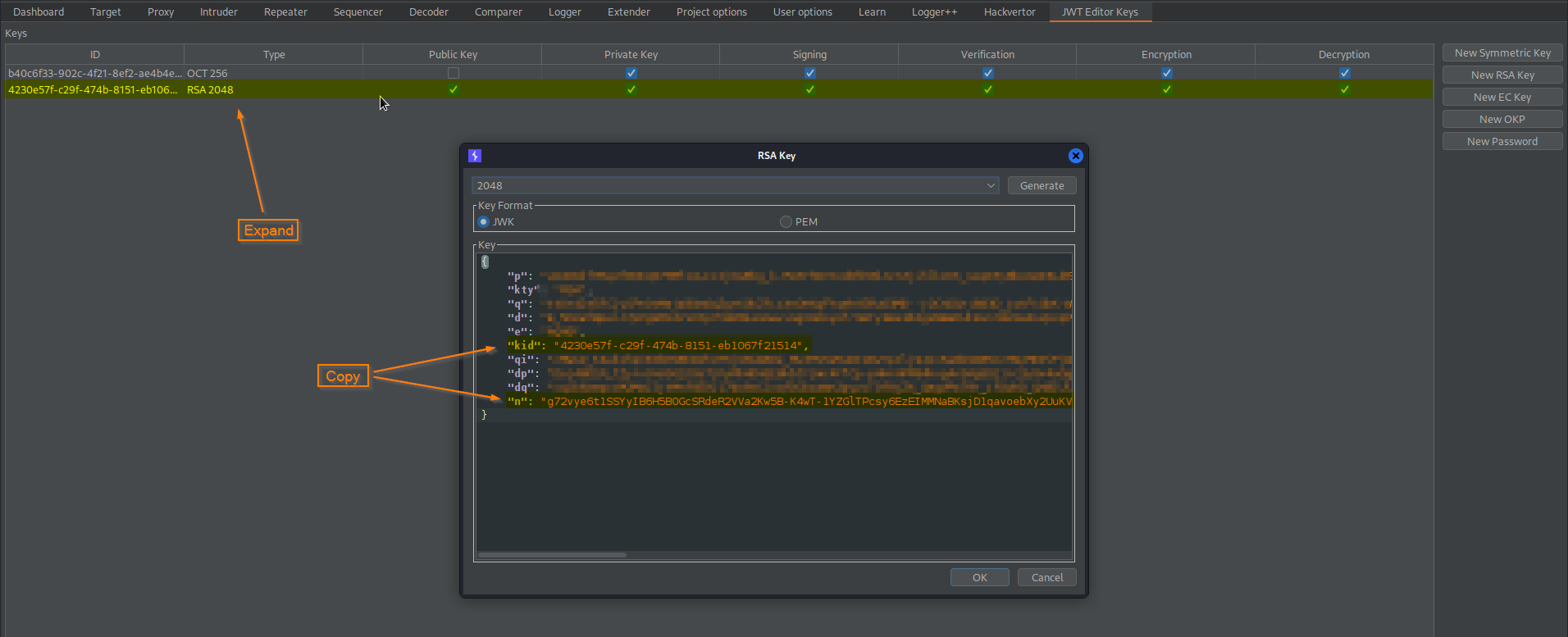The height and width of the screenshot is (637, 1568).
Task: Click the Signing column header
Action: [809, 54]
